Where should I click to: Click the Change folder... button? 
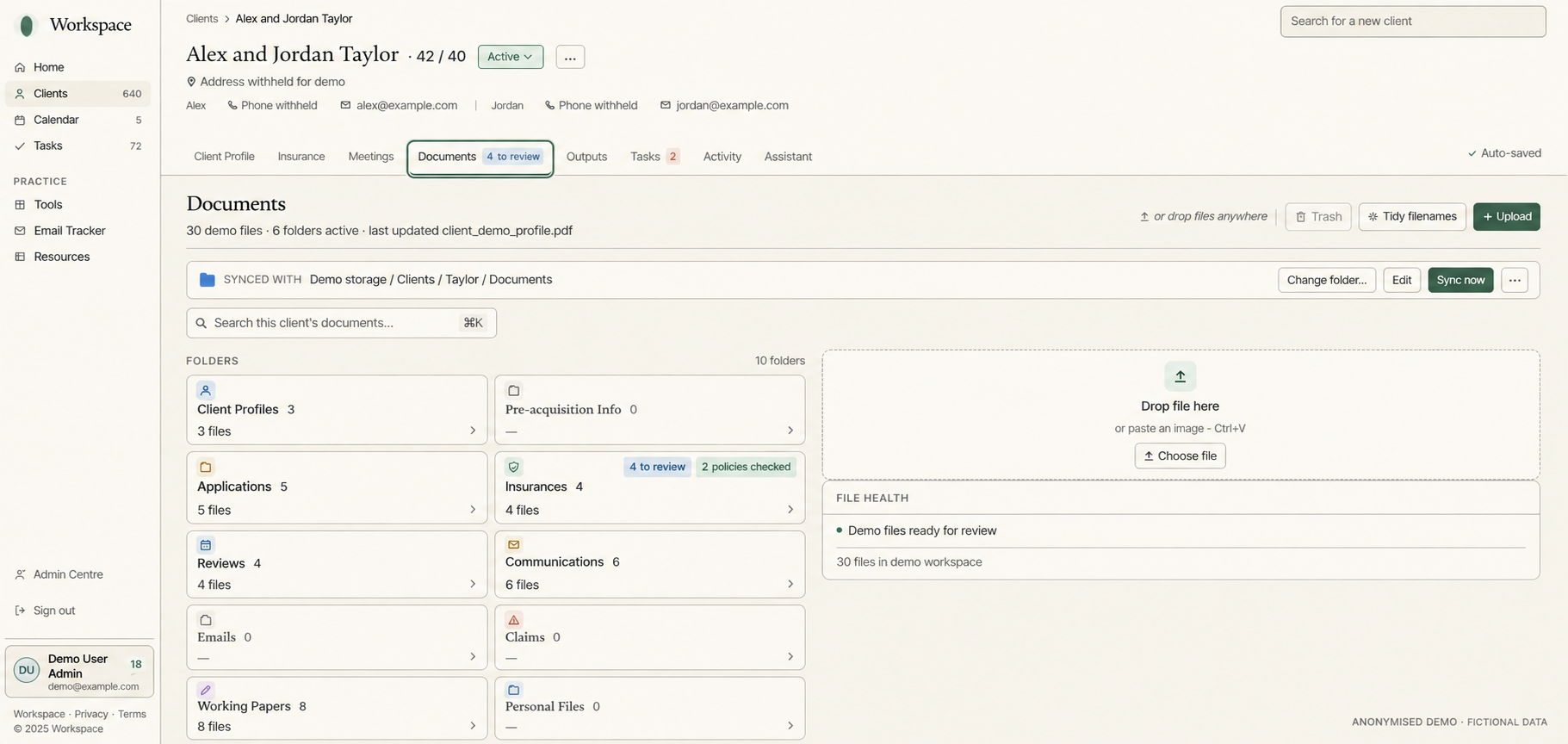point(1327,280)
